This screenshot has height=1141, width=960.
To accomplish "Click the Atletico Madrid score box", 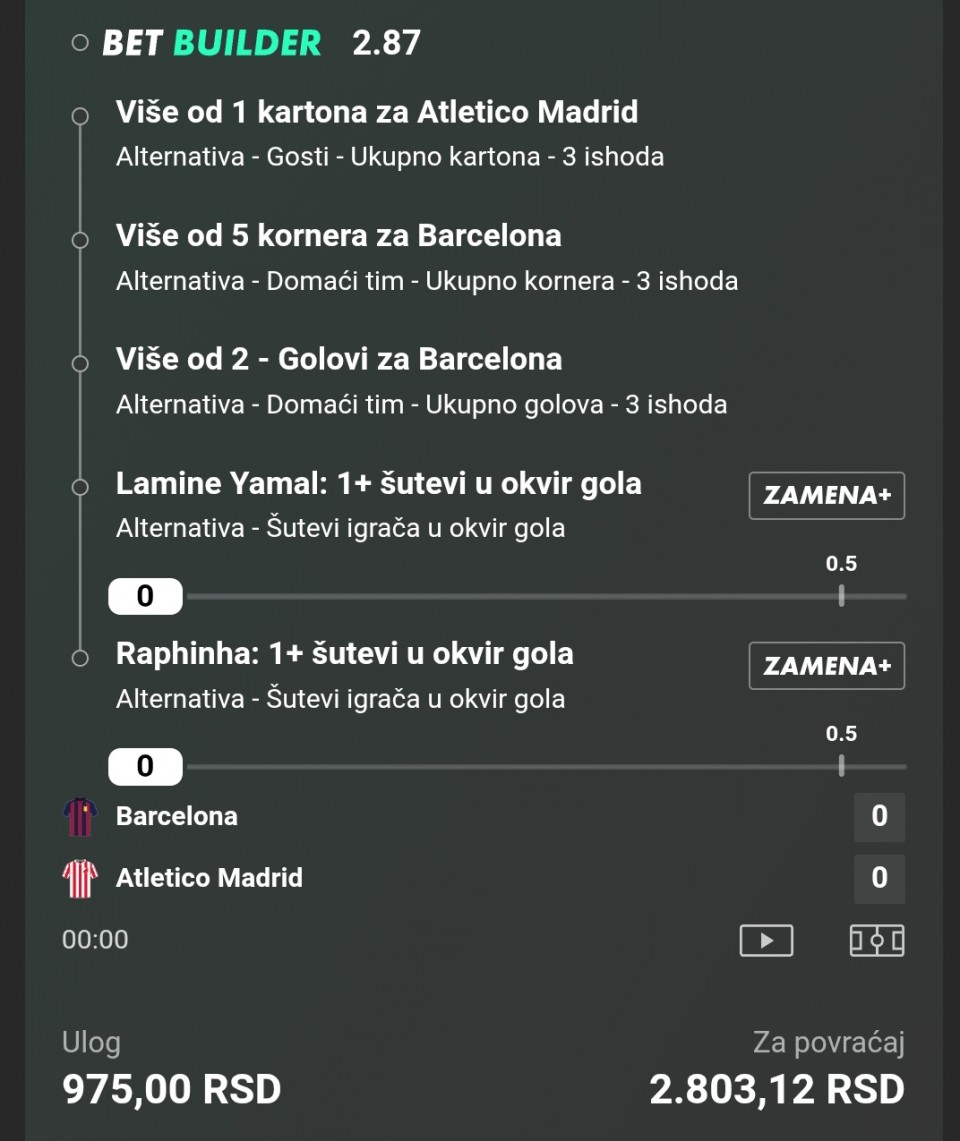I will 879,878.
